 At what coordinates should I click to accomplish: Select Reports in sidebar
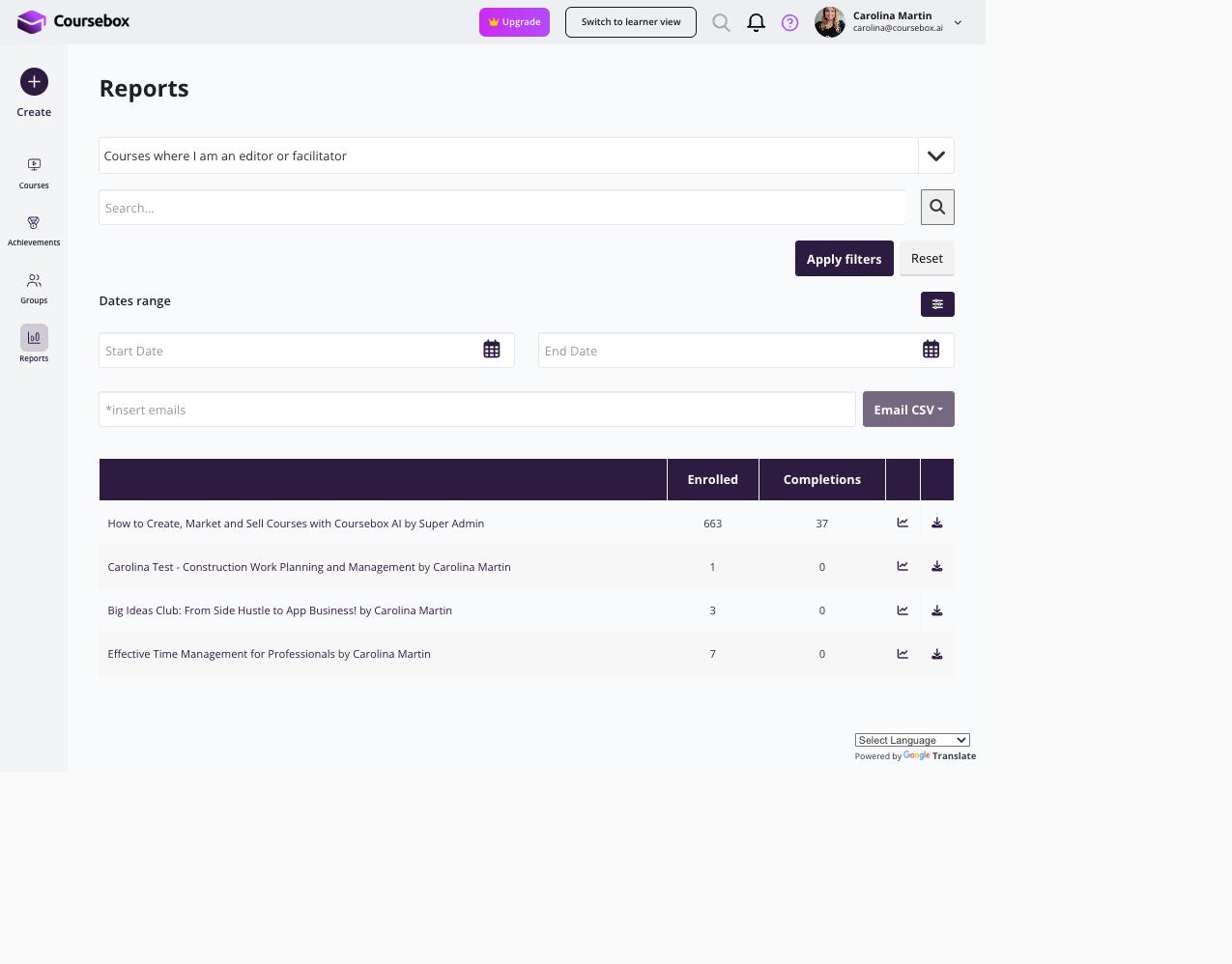[34, 345]
